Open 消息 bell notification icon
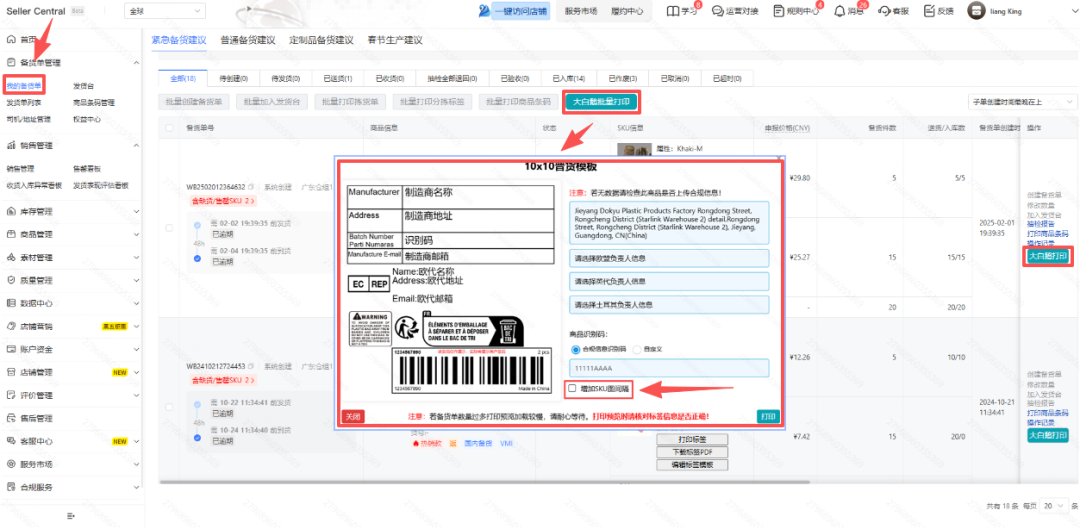Viewport: 1080px width, 529px height. [840, 11]
